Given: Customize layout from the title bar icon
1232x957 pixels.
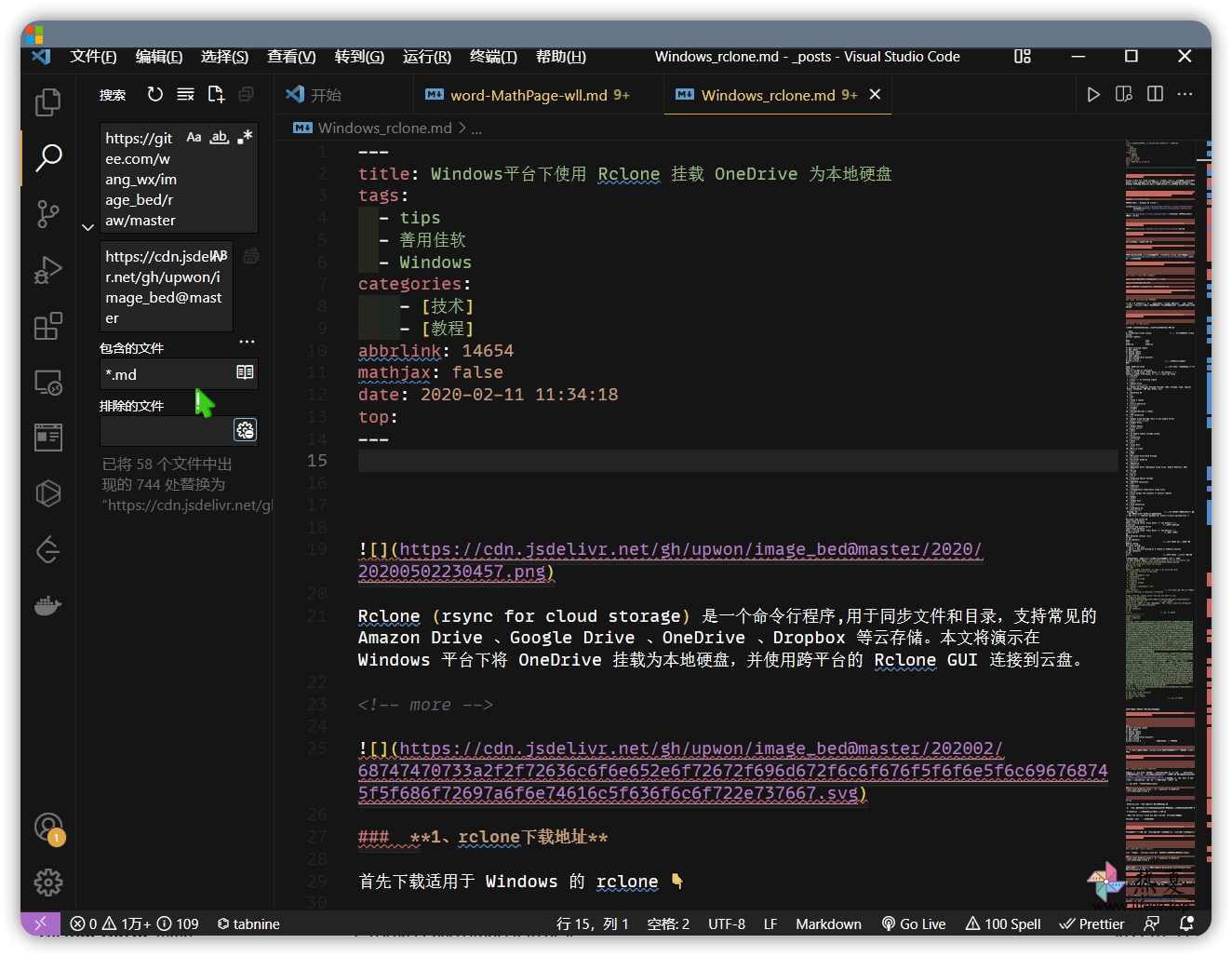Looking at the screenshot, I should click(1023, 57).
